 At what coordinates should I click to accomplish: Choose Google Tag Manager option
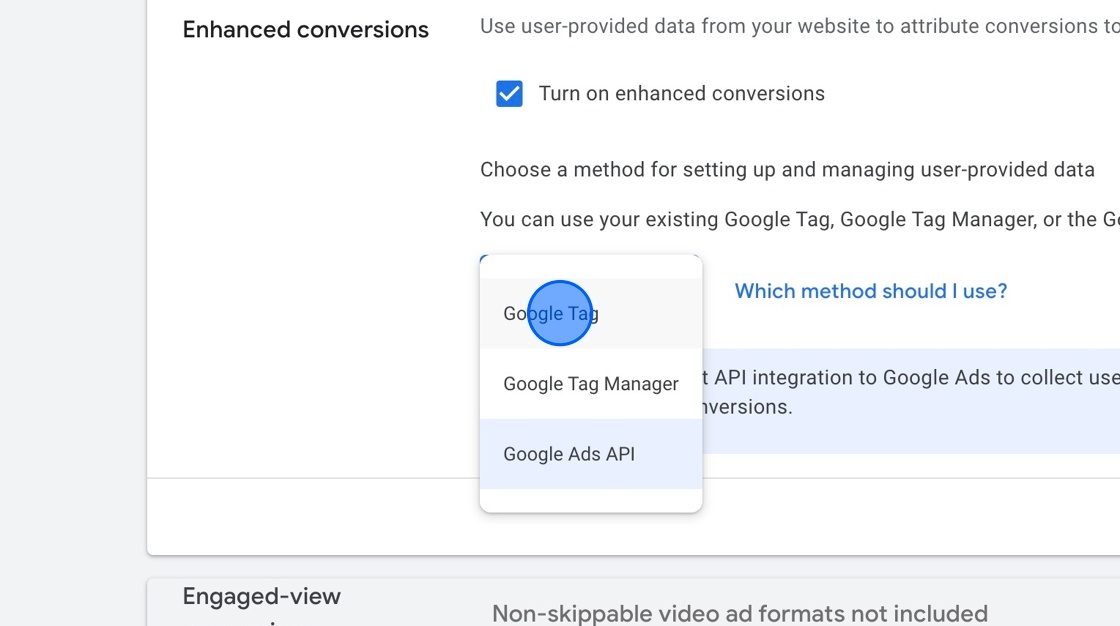pos(591,384)
